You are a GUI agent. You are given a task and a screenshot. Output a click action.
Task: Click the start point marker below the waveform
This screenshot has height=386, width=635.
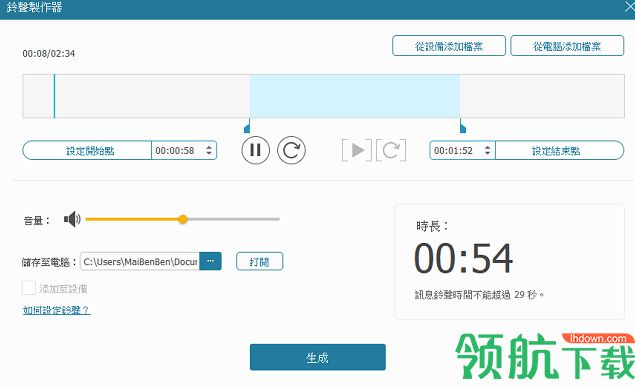pos(247,127)
